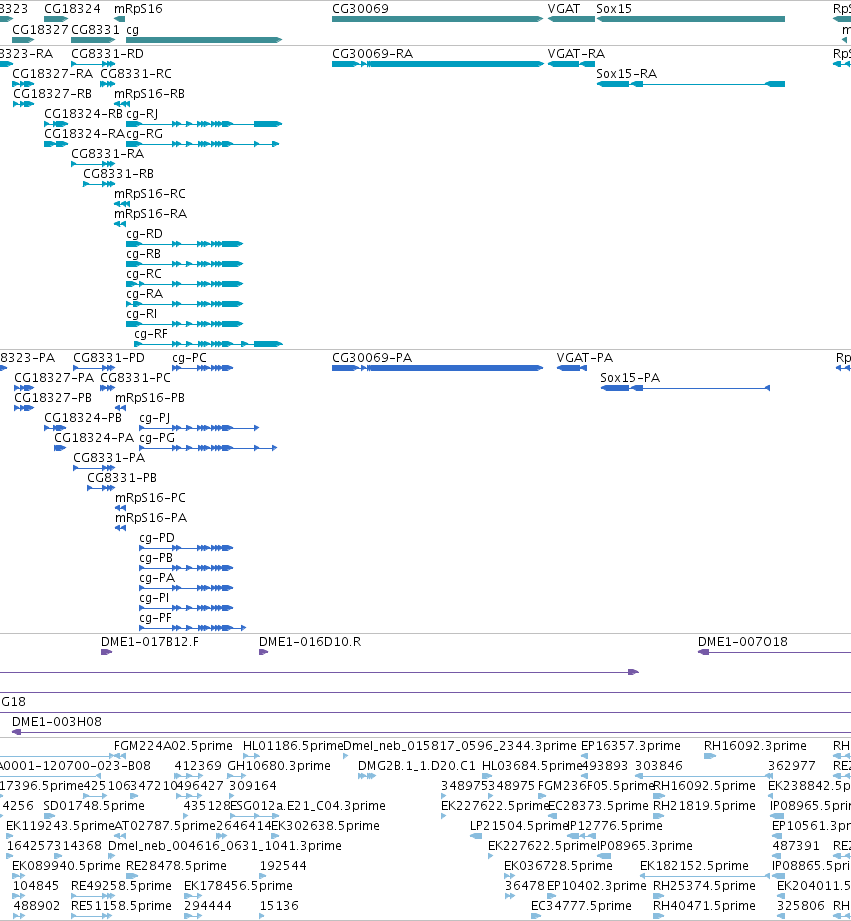Select the RE49258.5prime EST label
This screenshot has width=851, height=921.
(x=122, y=885)
